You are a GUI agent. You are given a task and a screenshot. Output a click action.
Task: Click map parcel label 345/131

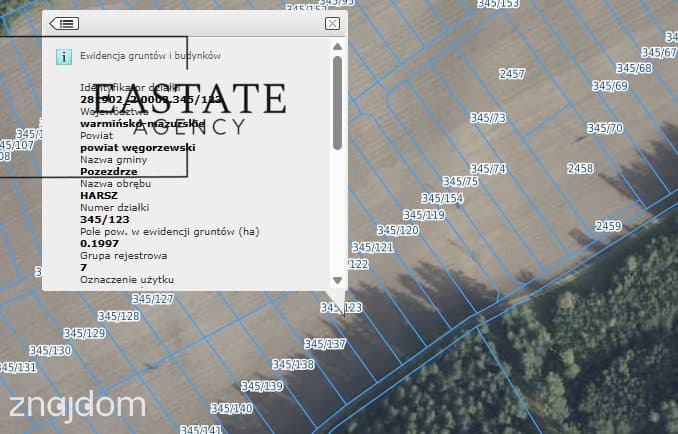(18, 367)
